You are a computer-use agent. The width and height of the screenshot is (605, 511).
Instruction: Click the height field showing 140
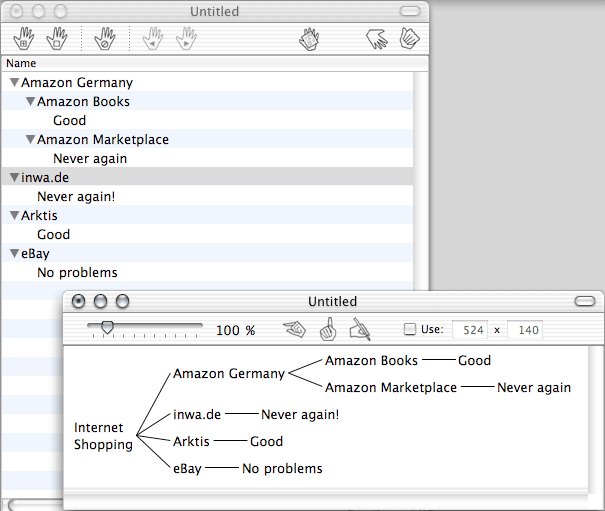525,330
